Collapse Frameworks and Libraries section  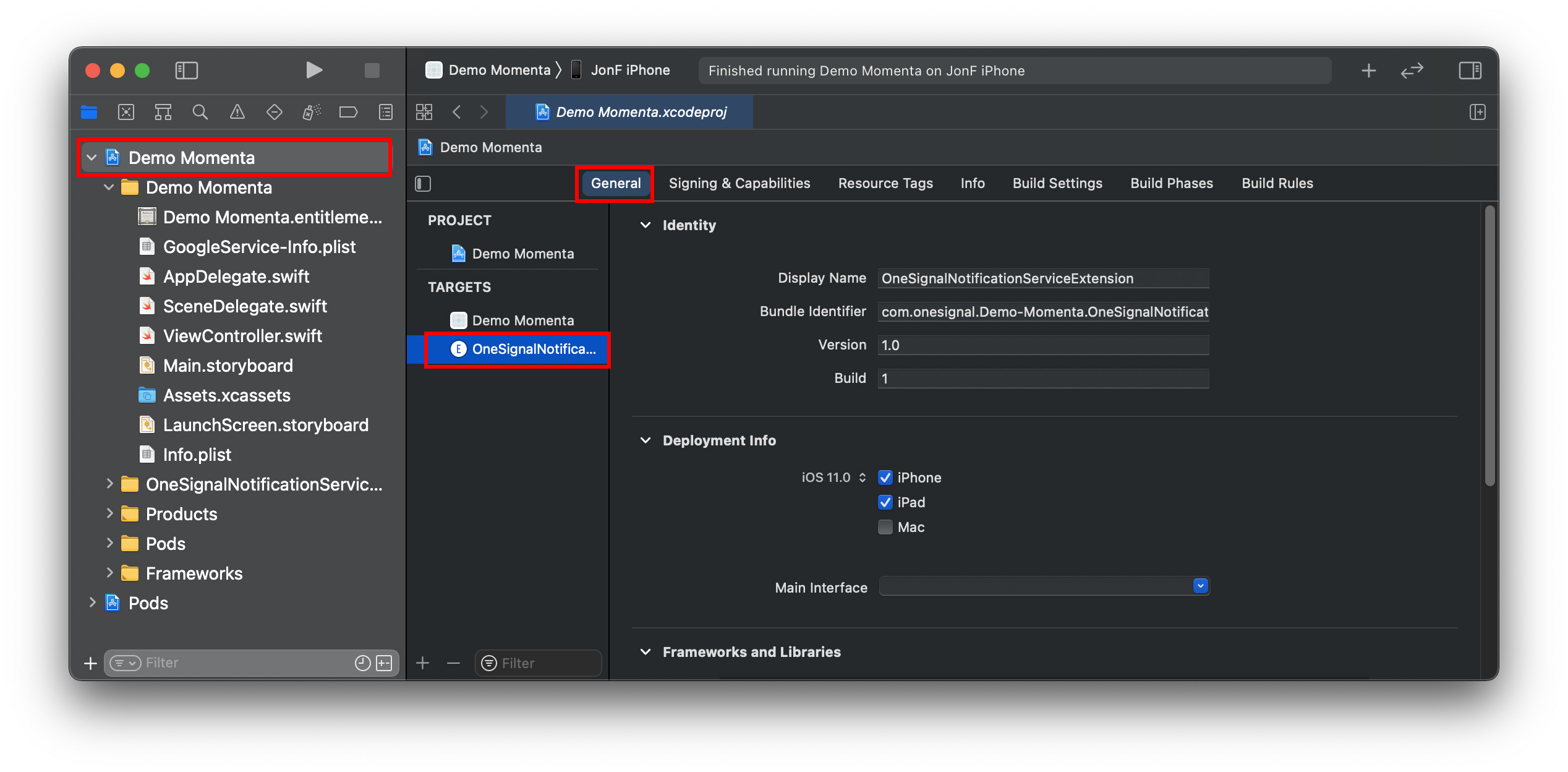646,652
